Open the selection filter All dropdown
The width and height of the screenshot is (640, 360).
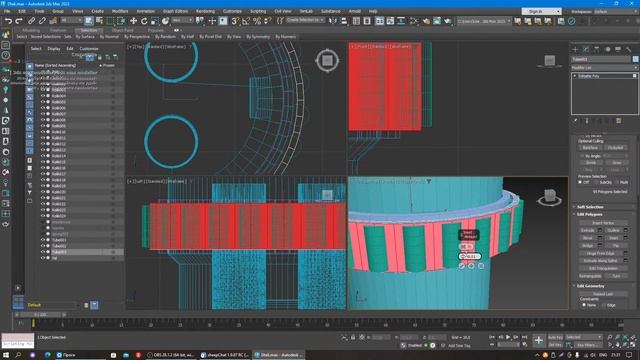tap(71, 20)
